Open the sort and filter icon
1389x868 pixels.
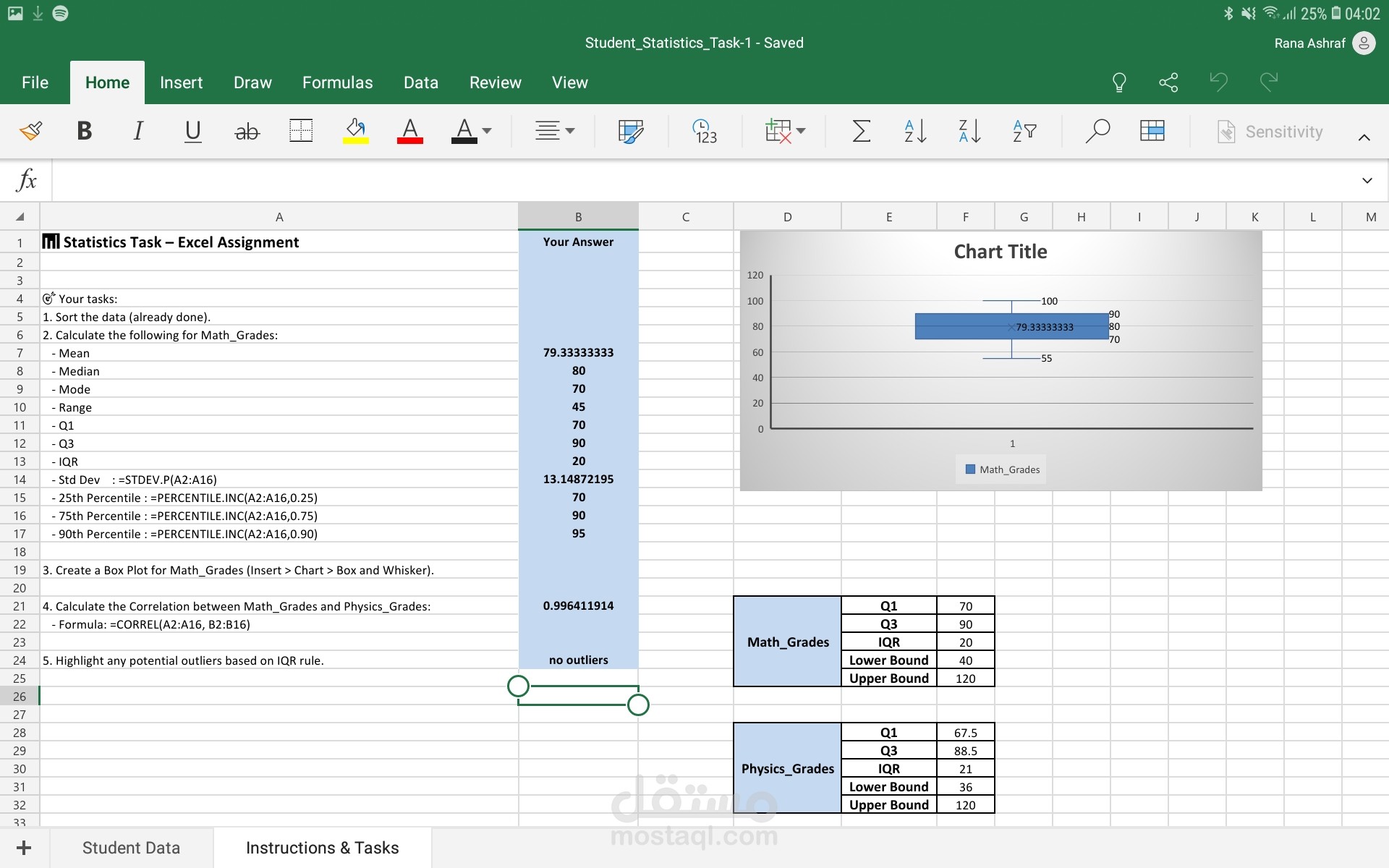(1024, 131)
